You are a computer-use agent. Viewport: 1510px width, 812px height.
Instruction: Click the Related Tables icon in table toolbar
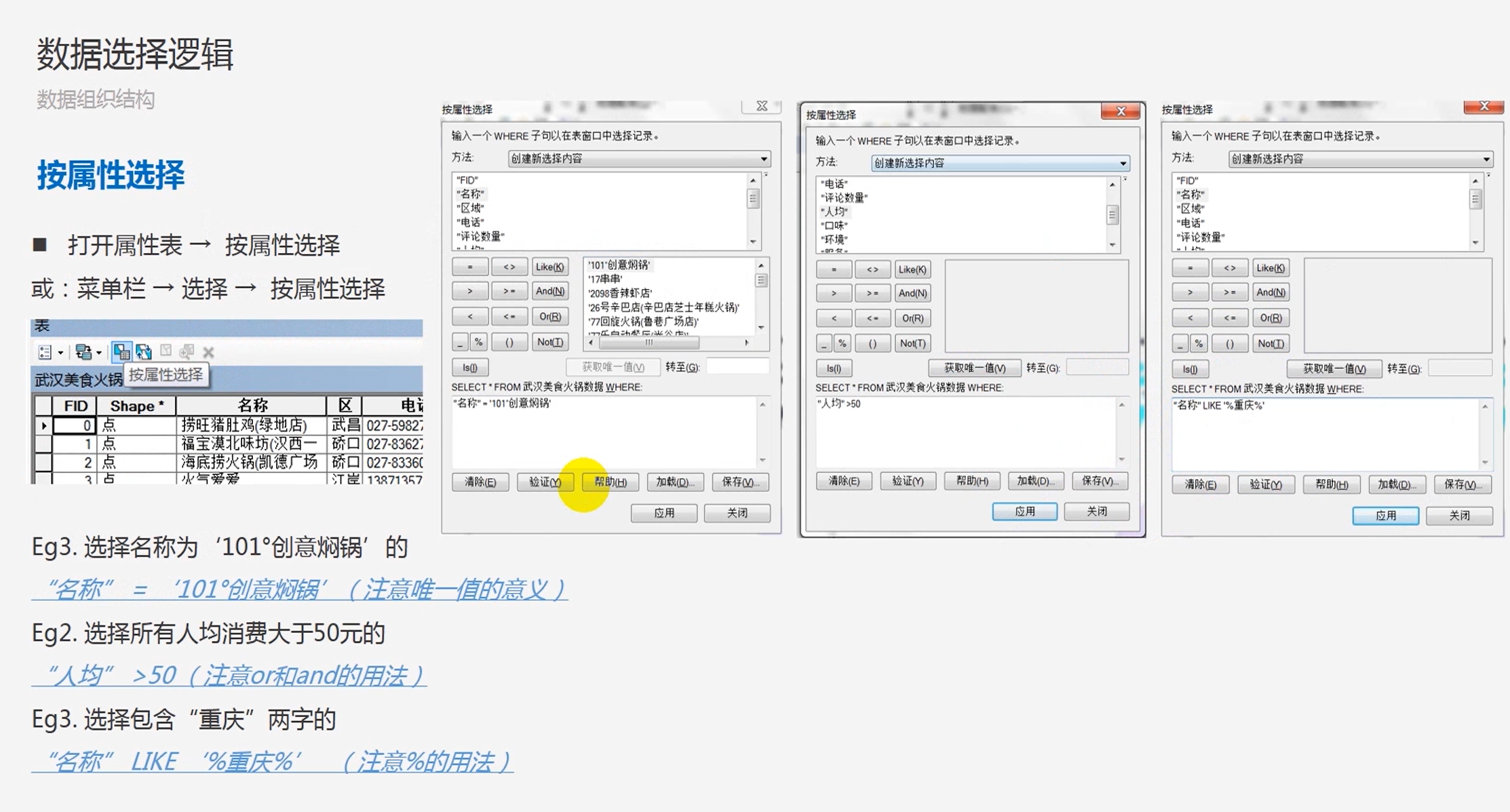[x=83, y=352]
